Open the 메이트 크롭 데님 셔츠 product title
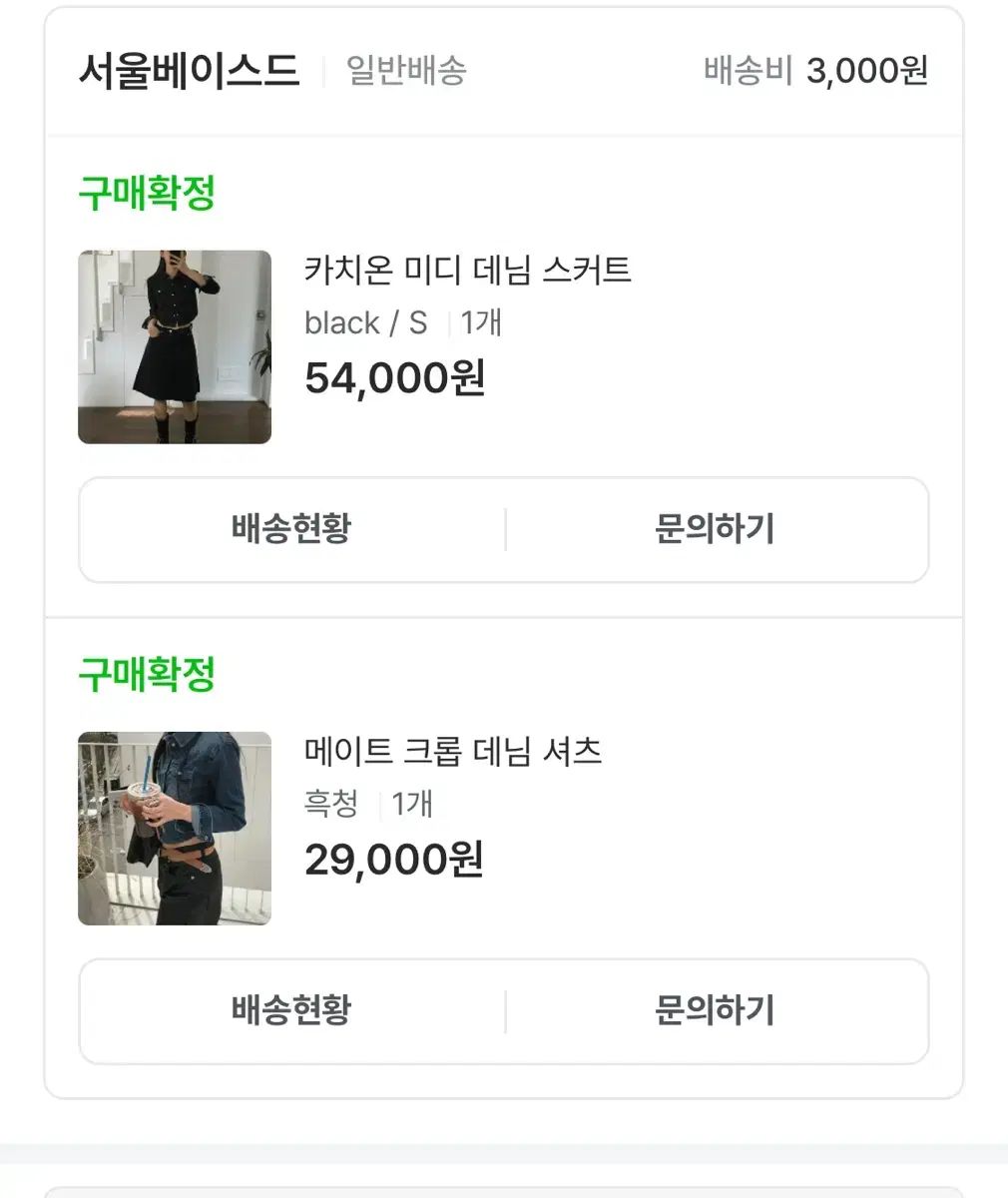Screen dimensions: 1008x1198 coord(453,752)
